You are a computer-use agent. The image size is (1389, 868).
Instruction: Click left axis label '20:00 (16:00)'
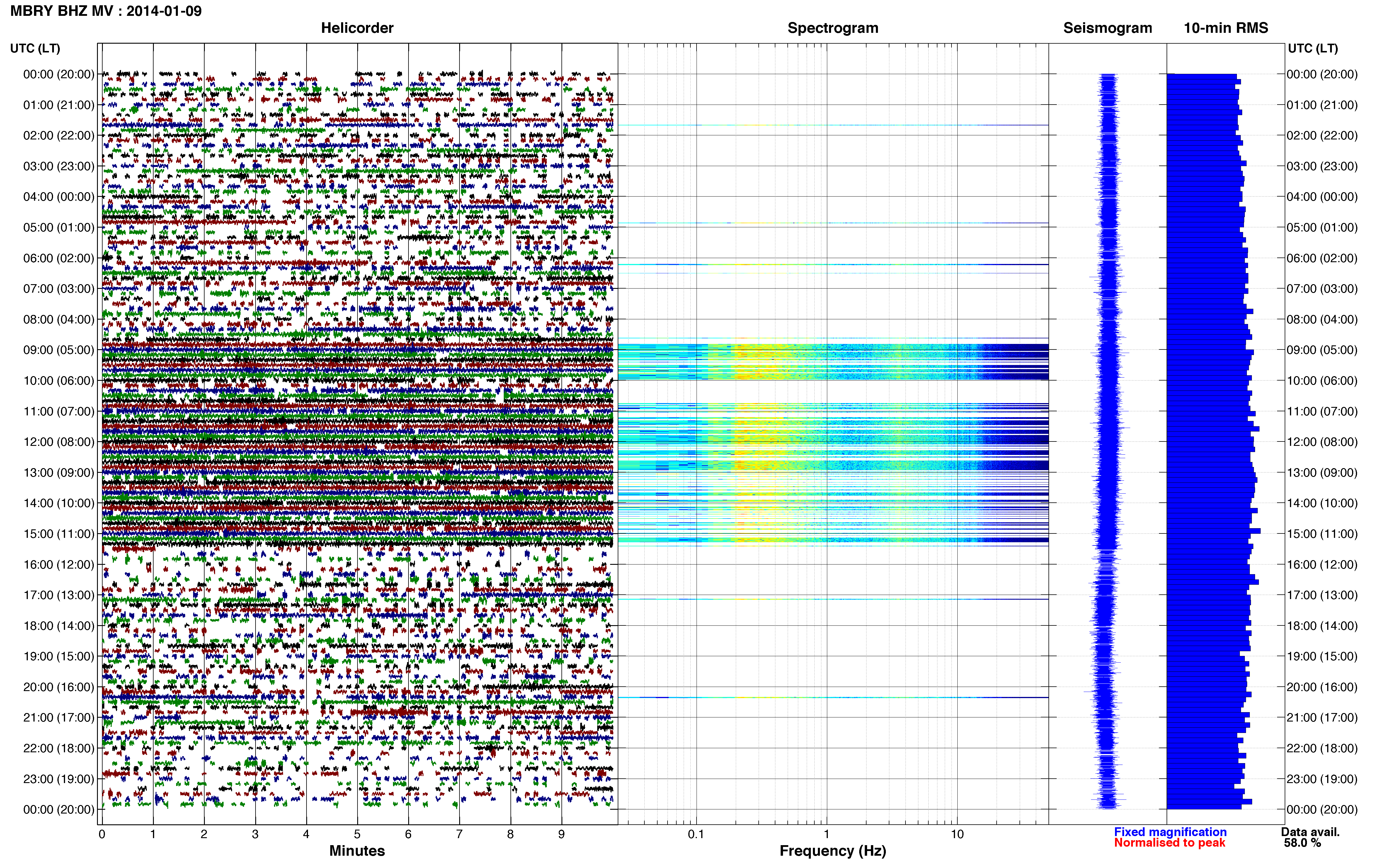59,687
